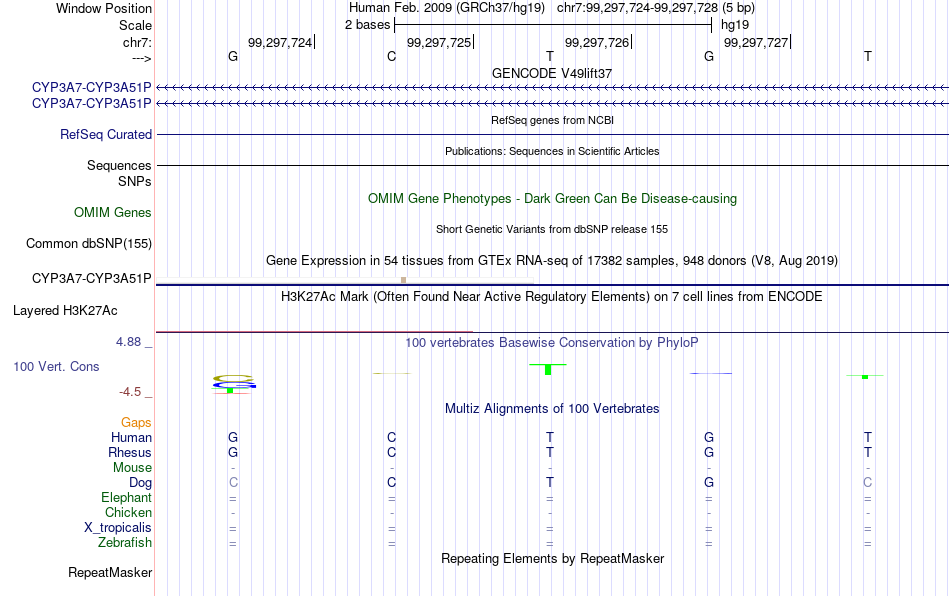
Task: Open the OMIM Genes track label
Action: point(113,213)
